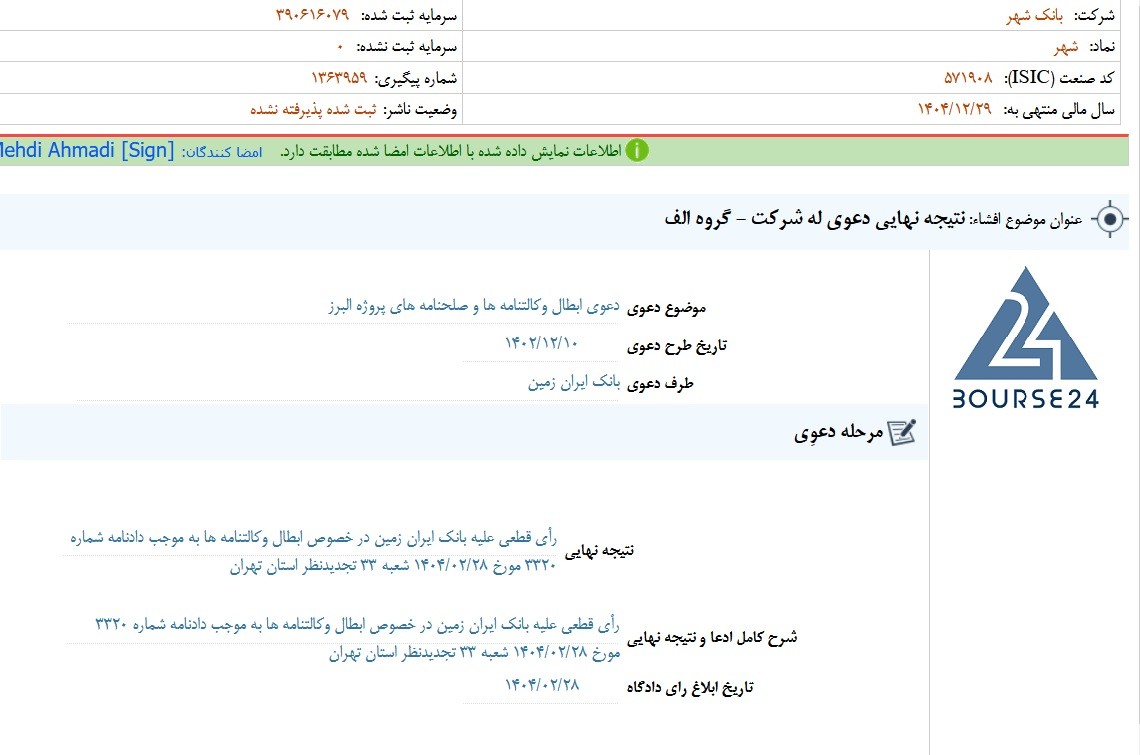This screenshot has height=755, width=1140.
Task: Click the امضا کنندگان label
Action: 222,152
